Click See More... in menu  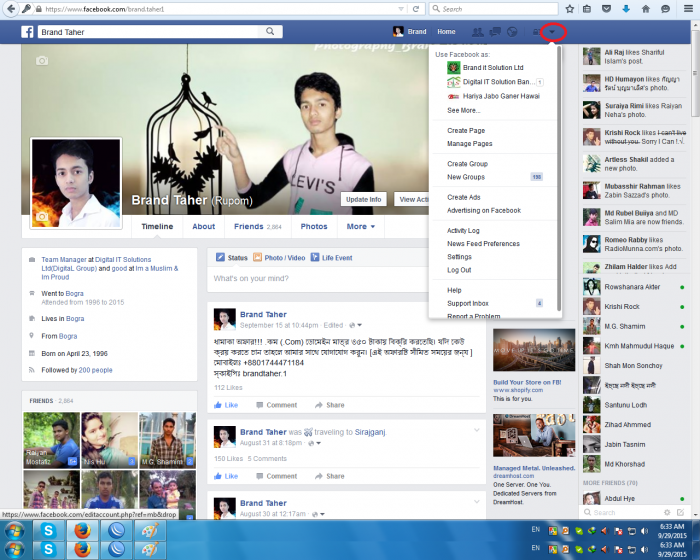[464, 110]
